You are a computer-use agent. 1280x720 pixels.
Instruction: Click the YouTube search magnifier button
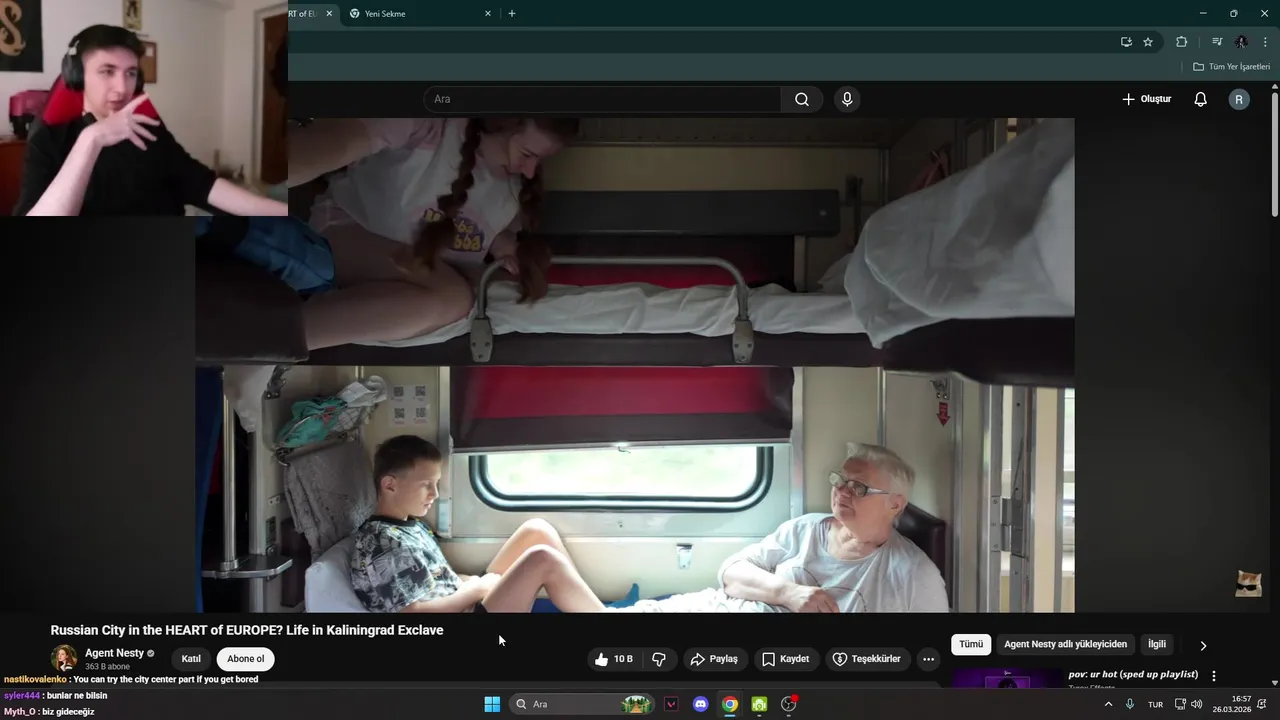tap(802, 99)
